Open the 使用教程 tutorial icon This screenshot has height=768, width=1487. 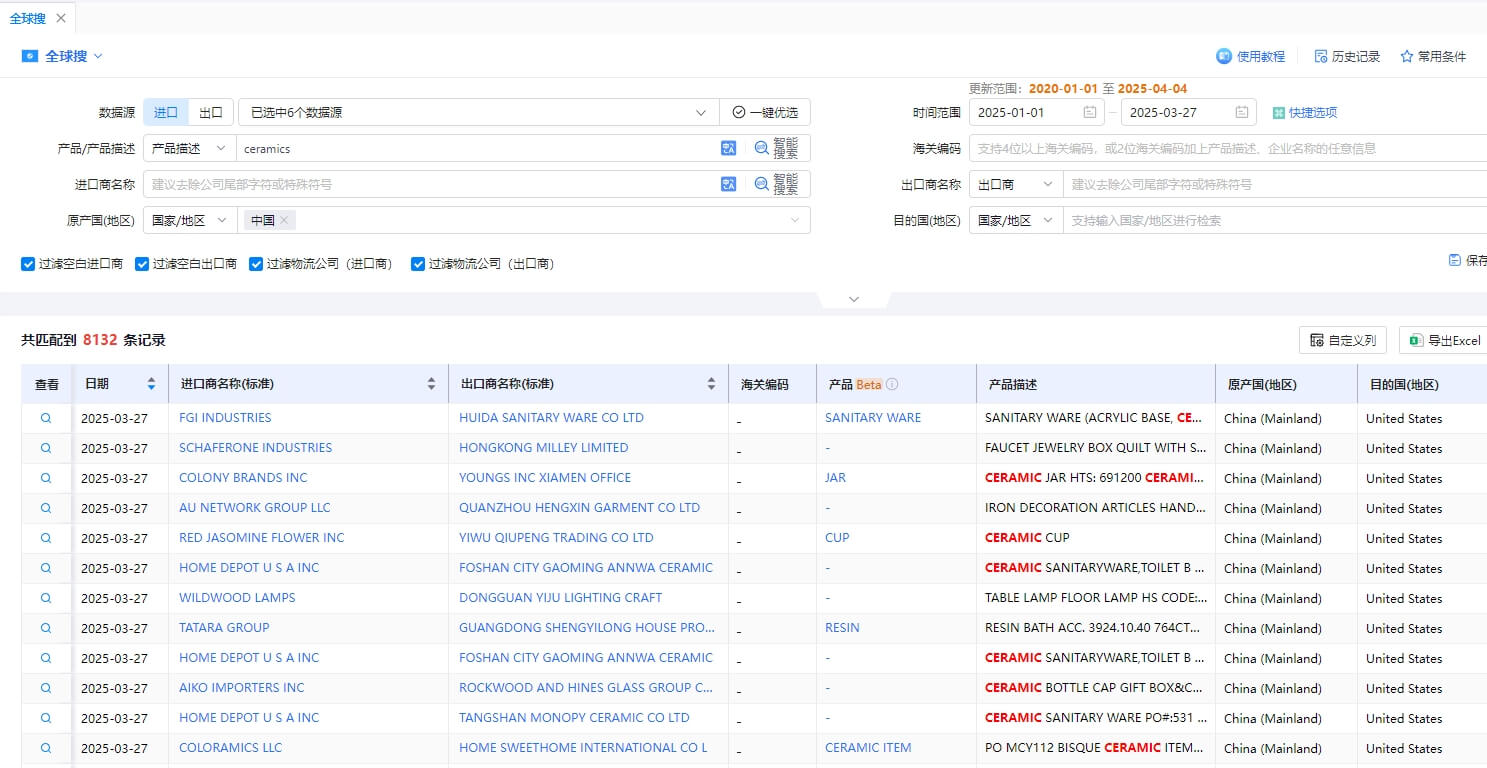tap(1224, 56)
